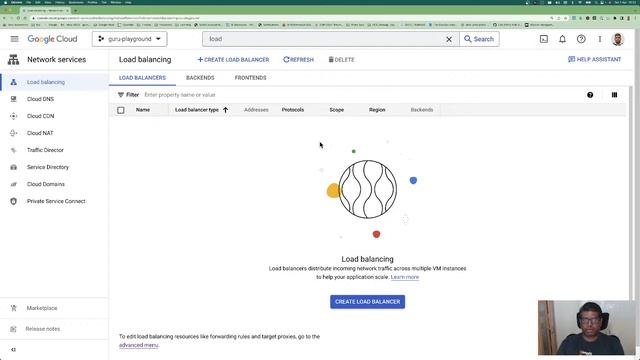This screenshot has width=640, height=360.
Task: Switch to the Frontends tab
Action: (250, 78)
